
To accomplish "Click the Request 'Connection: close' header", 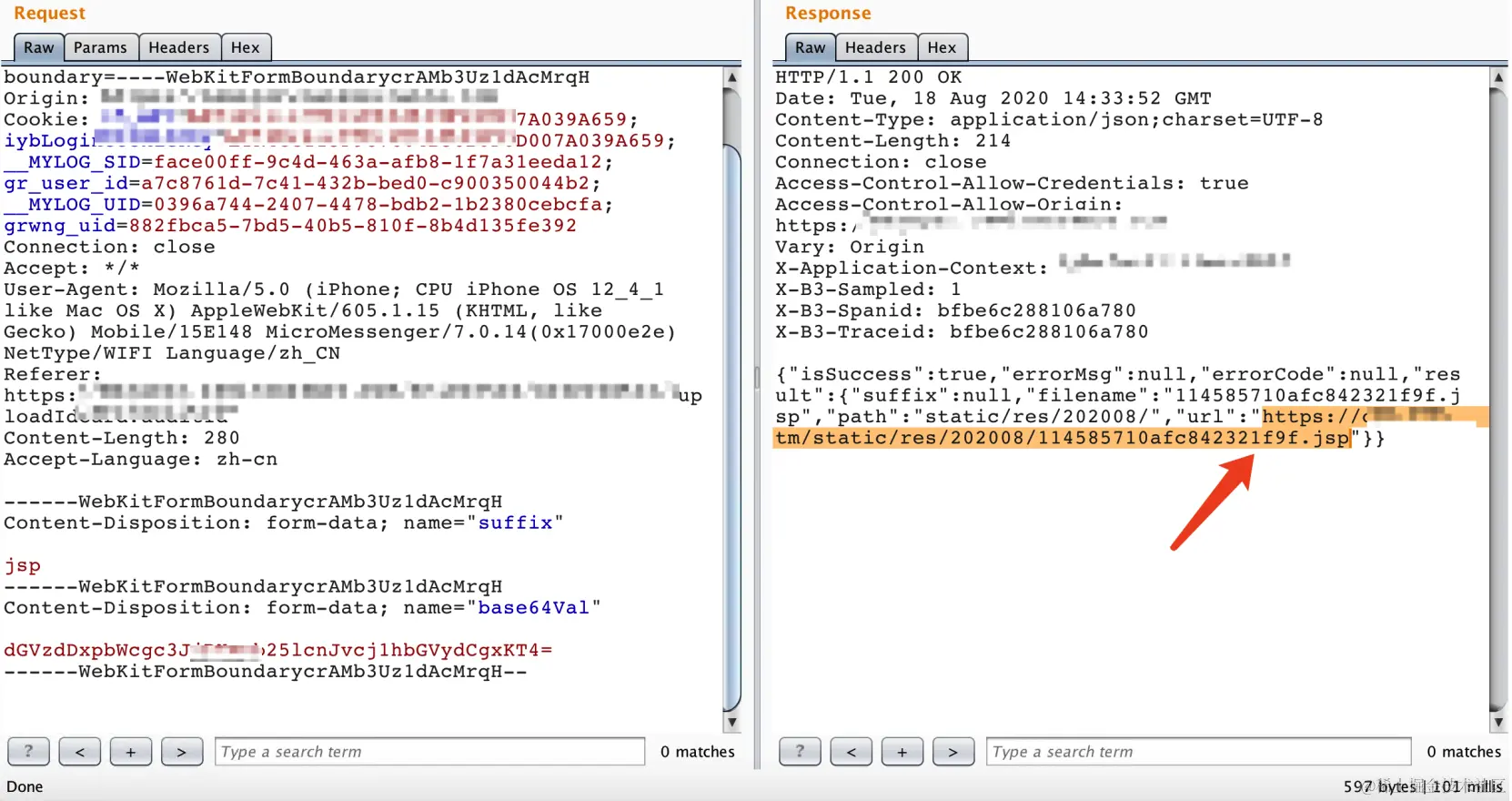I will click(109, 247).
